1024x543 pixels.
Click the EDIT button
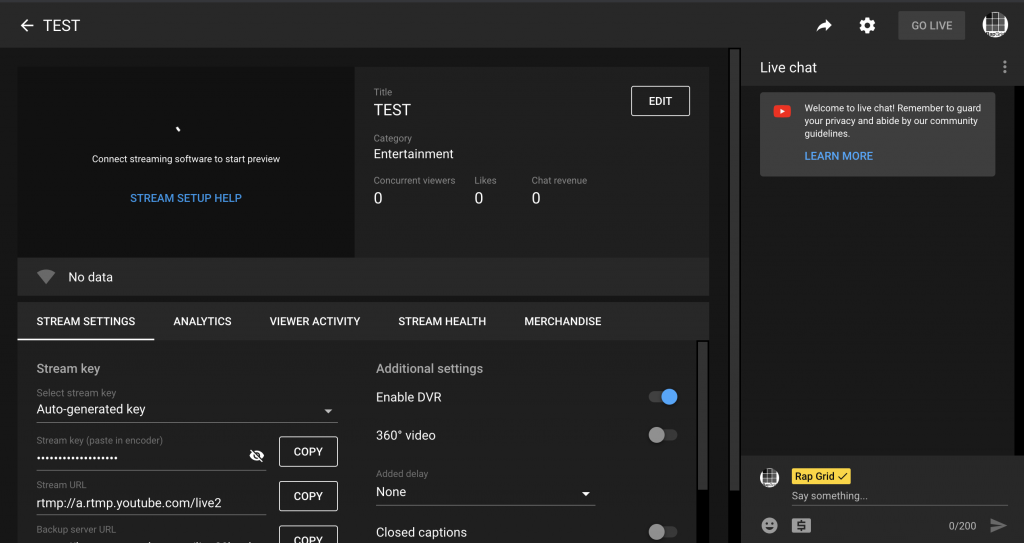(x=660, y=101)
